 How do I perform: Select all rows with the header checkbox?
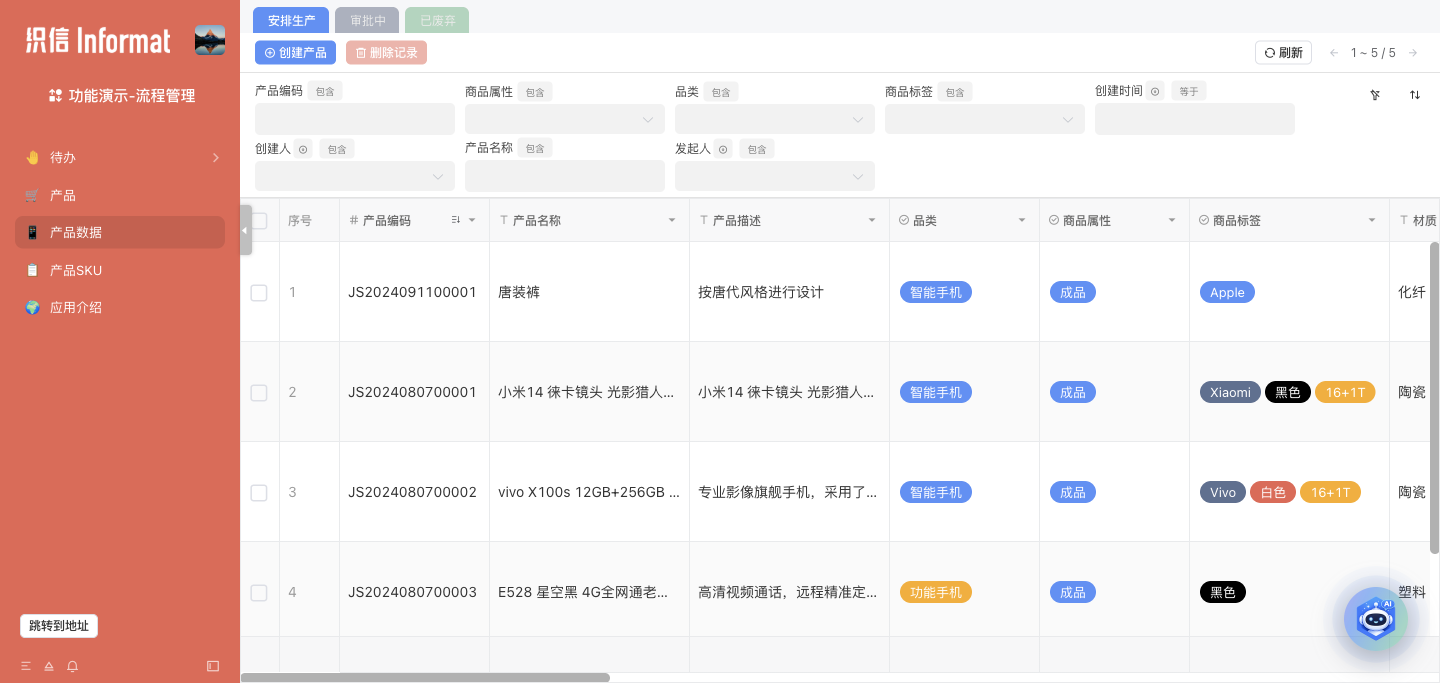point(259,221)
